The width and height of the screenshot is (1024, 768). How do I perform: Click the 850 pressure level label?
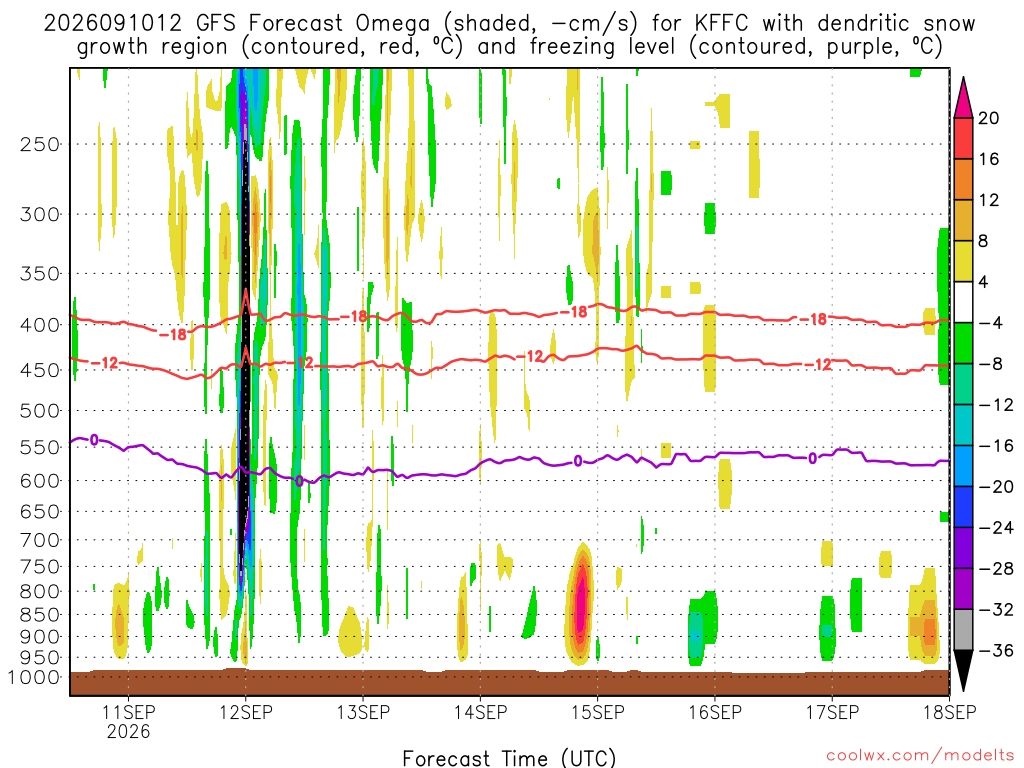(x=40, y=615)
